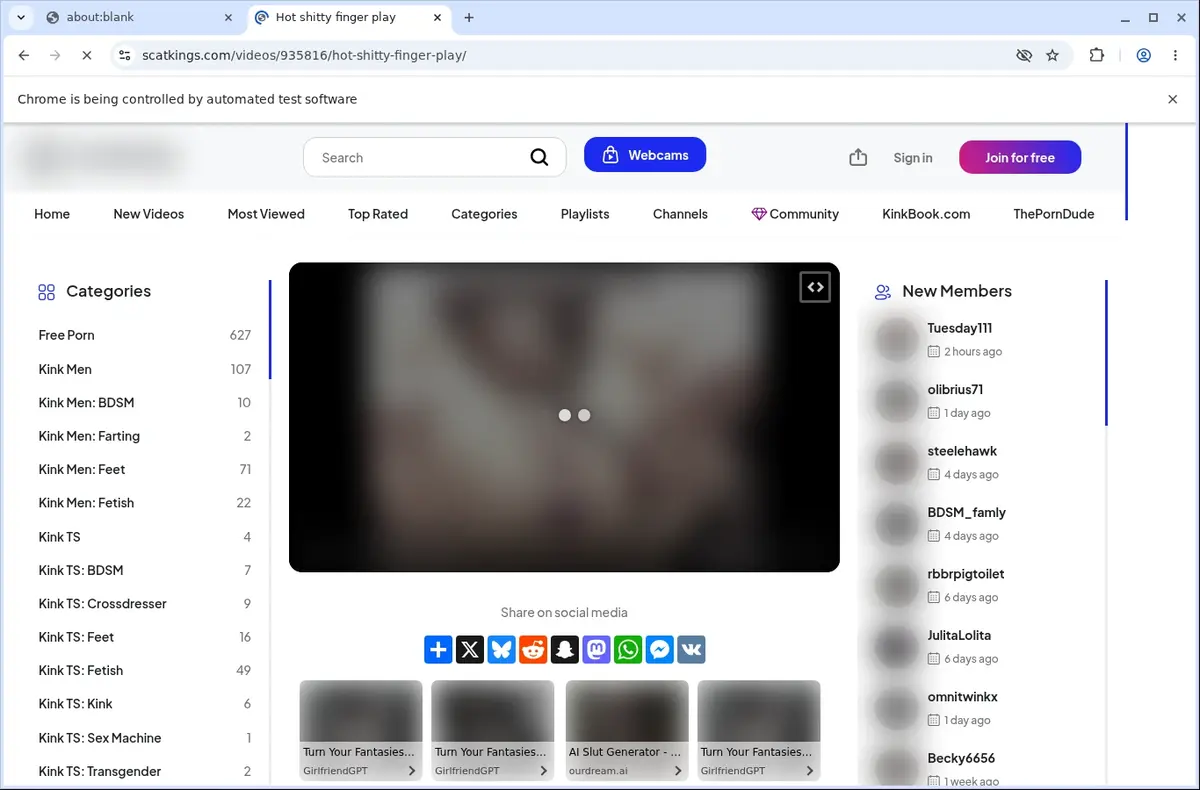Share the video on Bluesky
Screen dimensions: 1200x790
click(x=501, y=650)
